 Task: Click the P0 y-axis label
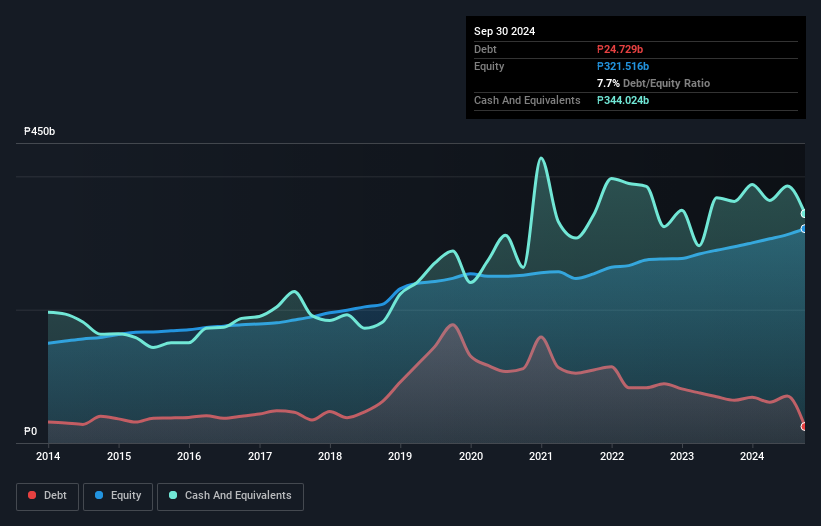(31, 432)
